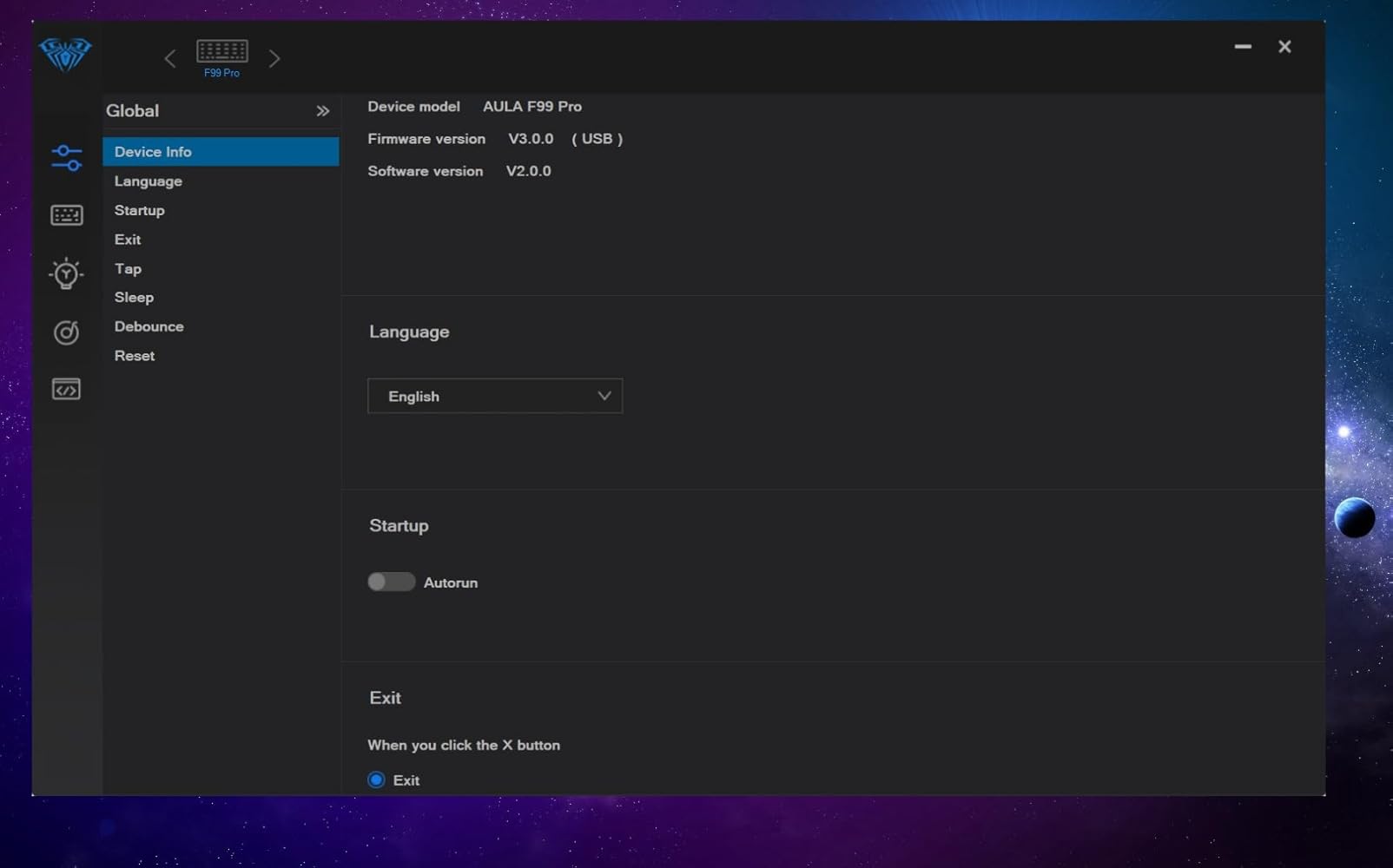Open the circular performance sidebar icon
1393x868 pixels.
tap(66, 332)
